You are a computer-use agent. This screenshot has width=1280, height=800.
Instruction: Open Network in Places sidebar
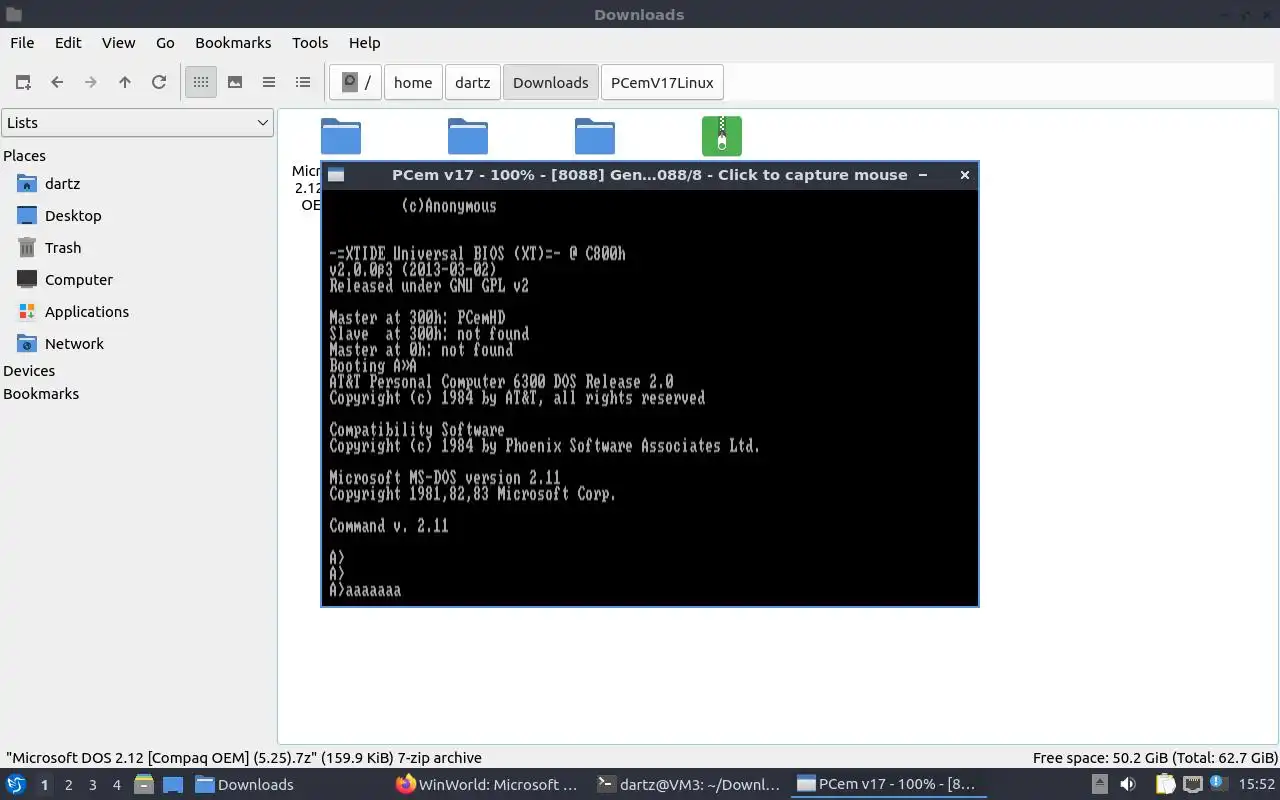pos(74,344)
